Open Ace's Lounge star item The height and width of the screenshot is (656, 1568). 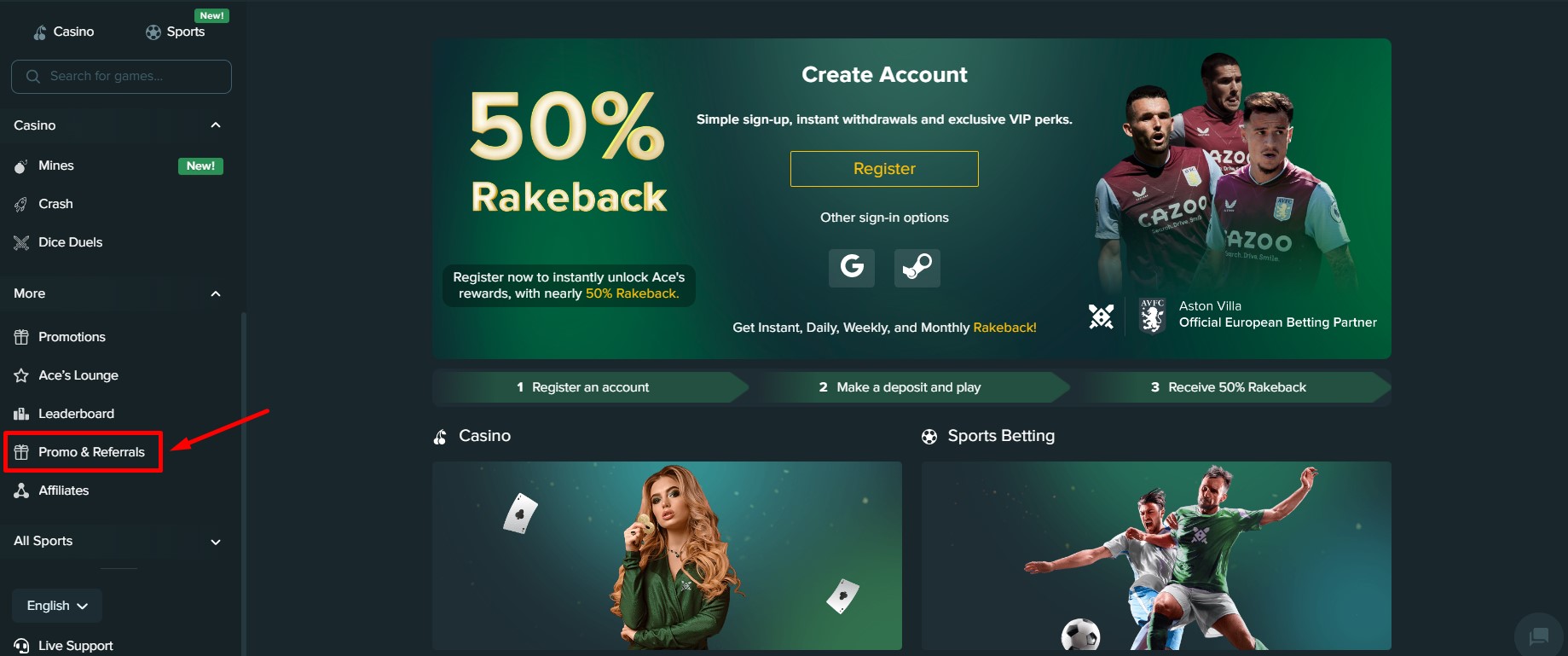tap(118, 375)
